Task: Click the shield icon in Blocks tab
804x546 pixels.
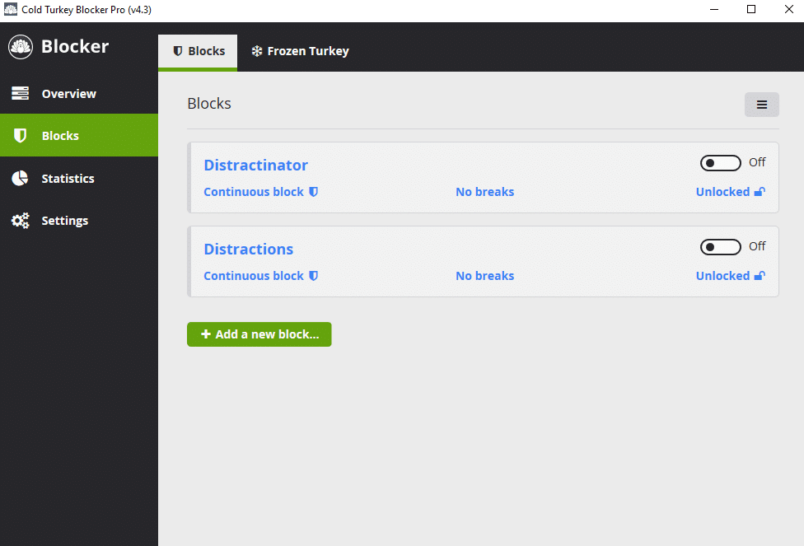Action: (x=177, y=51)
